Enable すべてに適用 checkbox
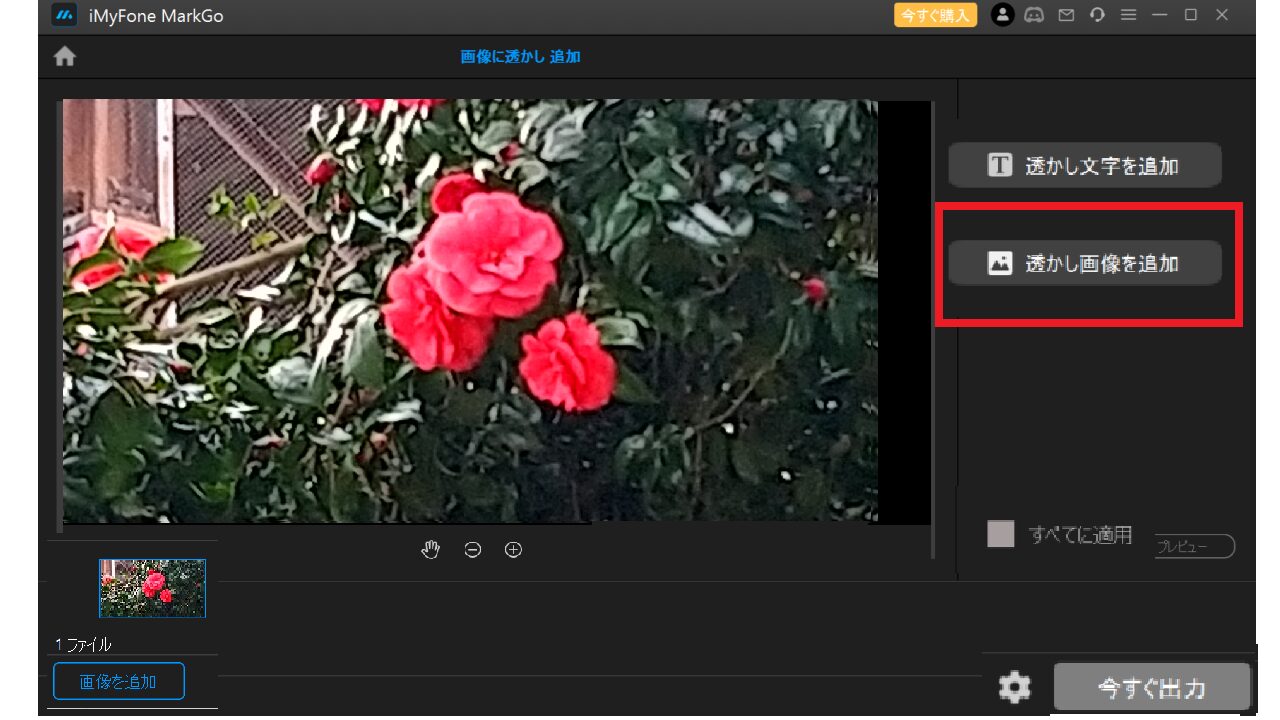 click(x=1001, y=534)
